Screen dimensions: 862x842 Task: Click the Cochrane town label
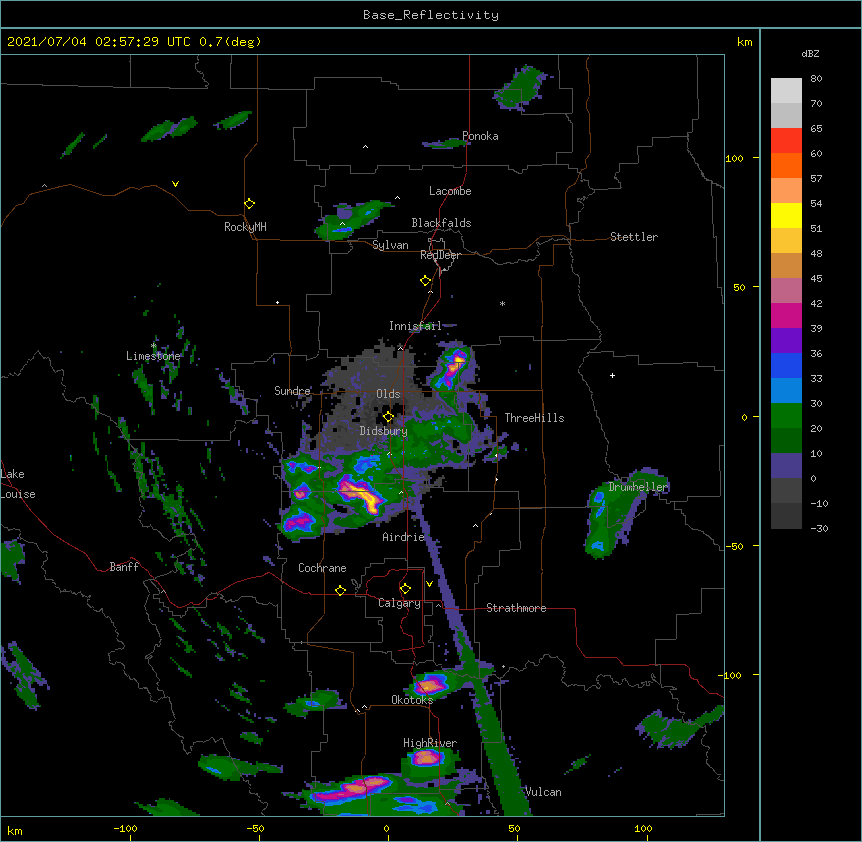pyautogui.click(x=322, y=568)
